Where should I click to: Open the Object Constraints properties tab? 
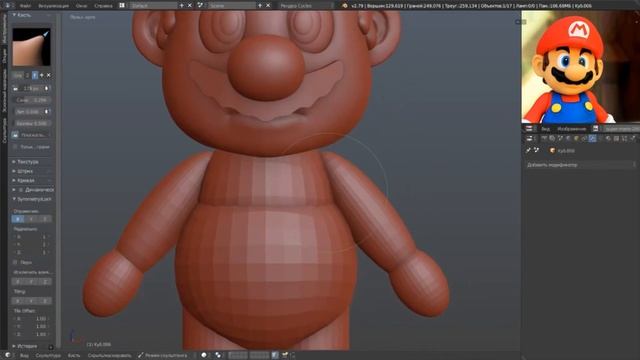click(x=584, y=139)
